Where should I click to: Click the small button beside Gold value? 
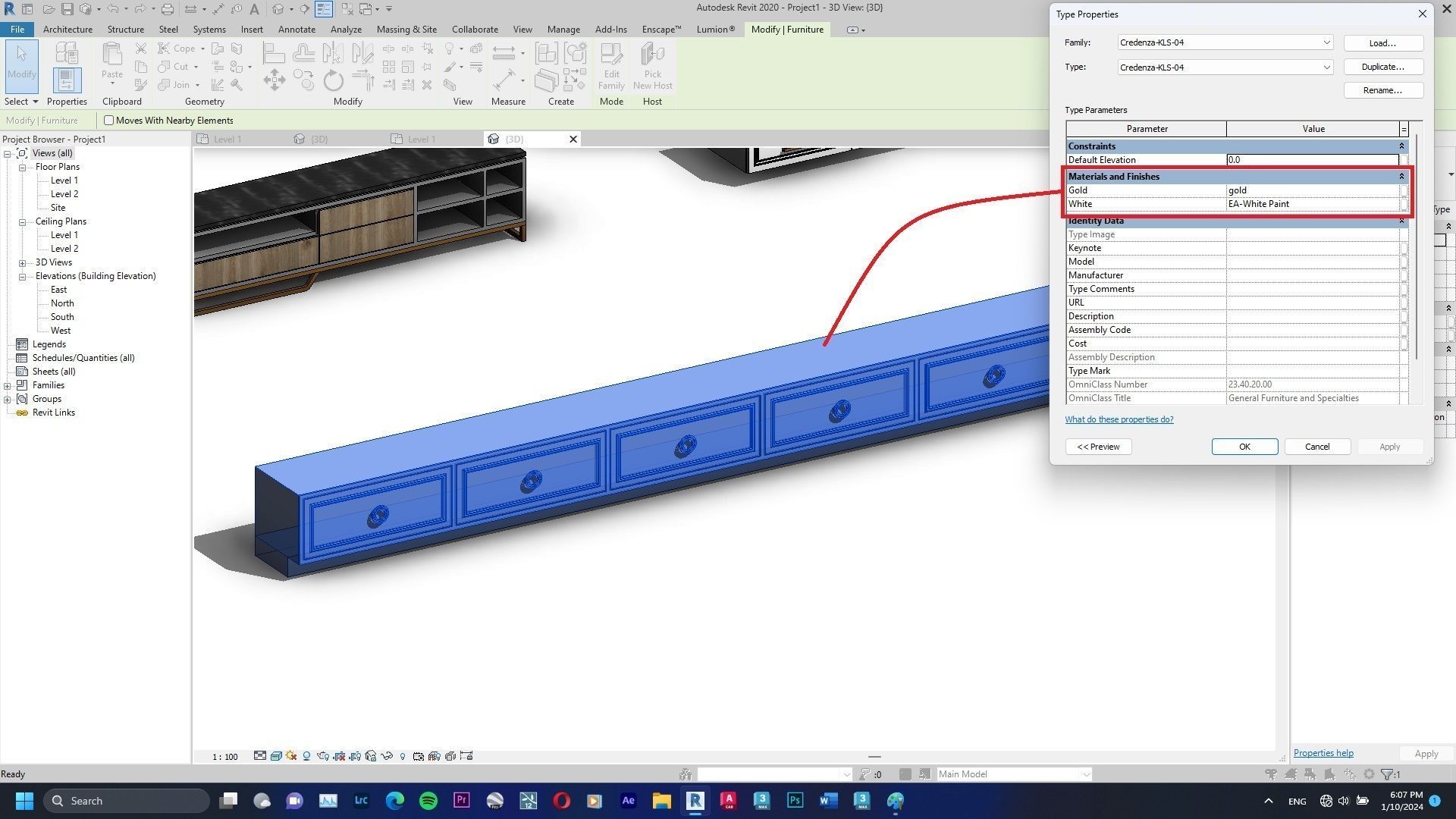[1404, 190]
